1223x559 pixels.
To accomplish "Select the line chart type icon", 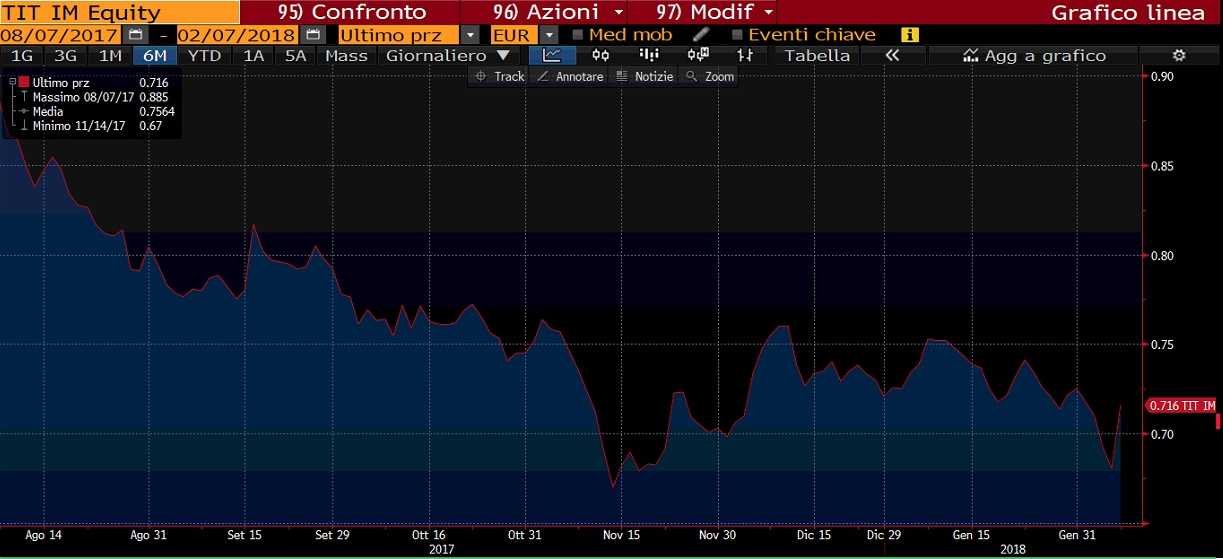I will pos(552,55).
